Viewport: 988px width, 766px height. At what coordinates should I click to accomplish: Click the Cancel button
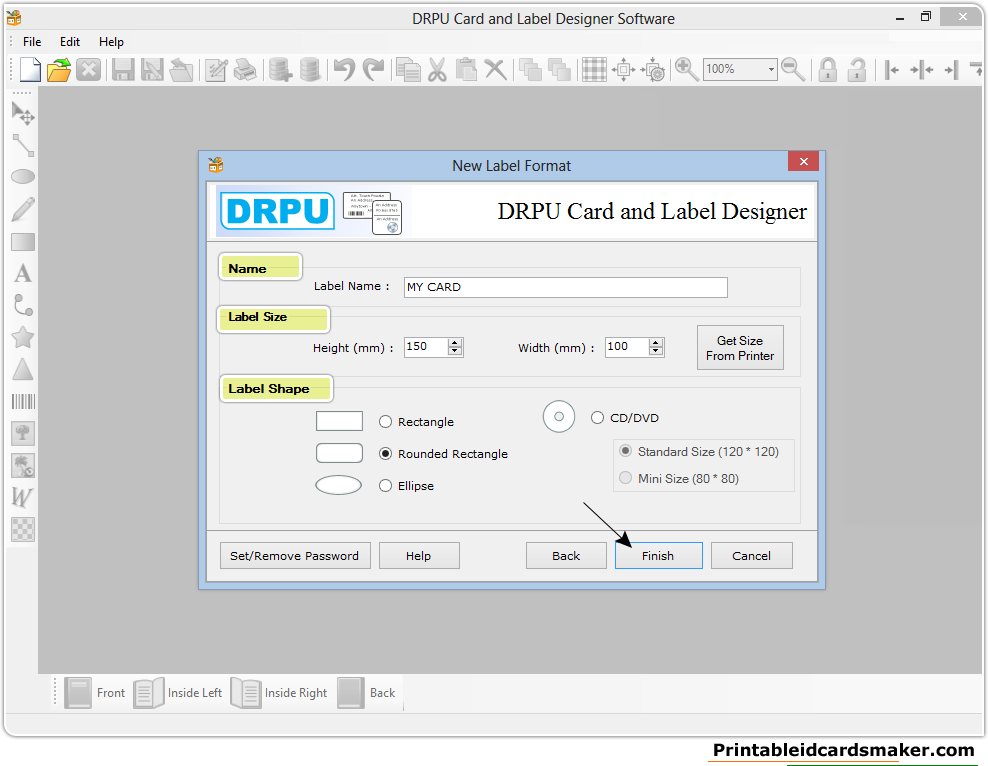(x=752, y=556)
